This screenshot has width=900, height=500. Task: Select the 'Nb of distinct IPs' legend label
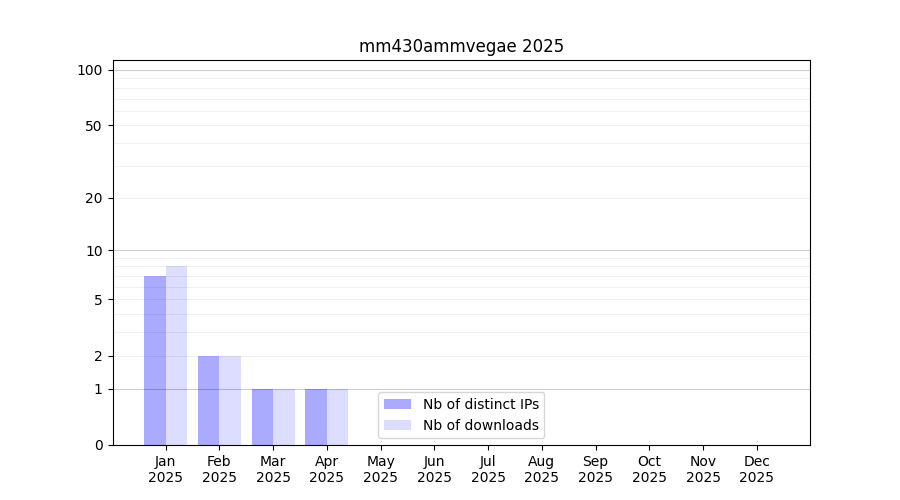coord(480,404)
